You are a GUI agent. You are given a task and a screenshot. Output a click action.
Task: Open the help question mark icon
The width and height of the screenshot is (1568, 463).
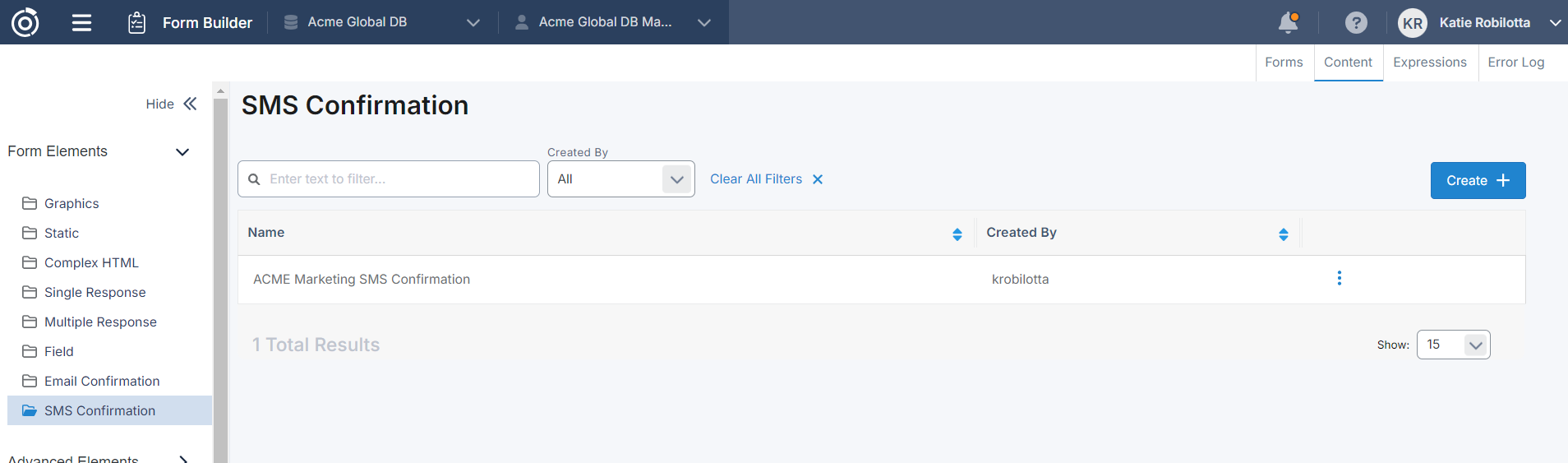(x=1356, y=22)
